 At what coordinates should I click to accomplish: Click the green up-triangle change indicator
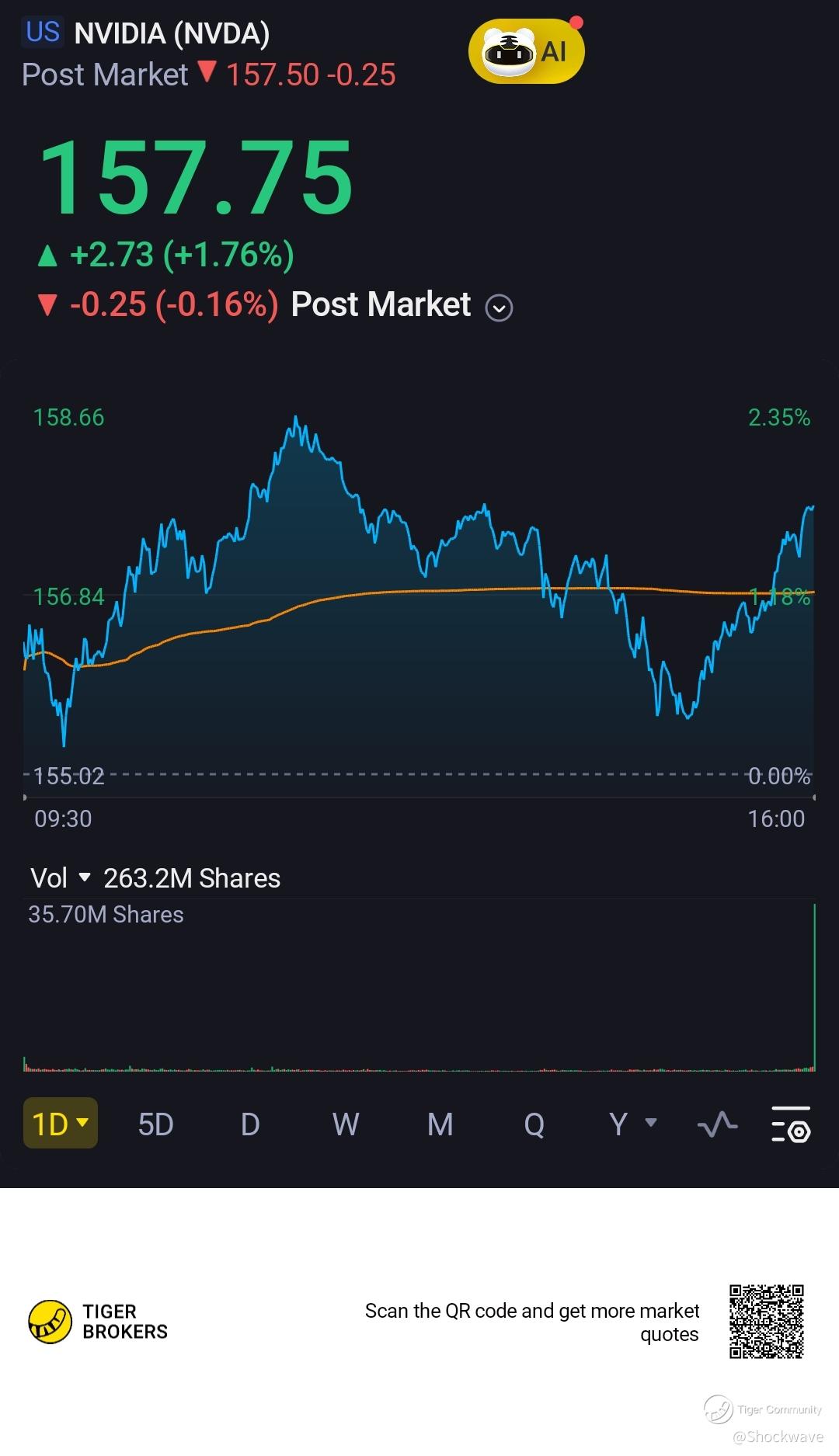(x=47, y=255)
